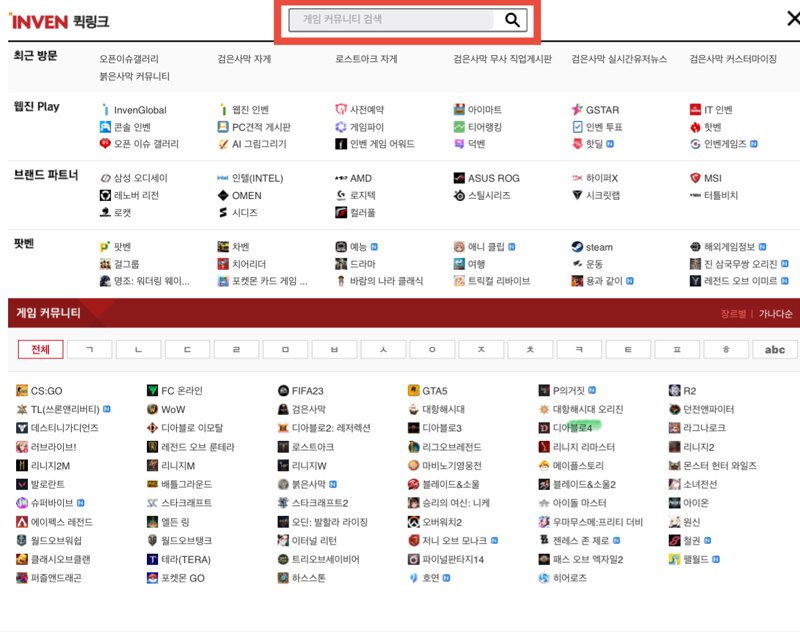Click the FIFA23 game icon
The width and height of the screenshot is (800, 632).
(x=283, y=391)
